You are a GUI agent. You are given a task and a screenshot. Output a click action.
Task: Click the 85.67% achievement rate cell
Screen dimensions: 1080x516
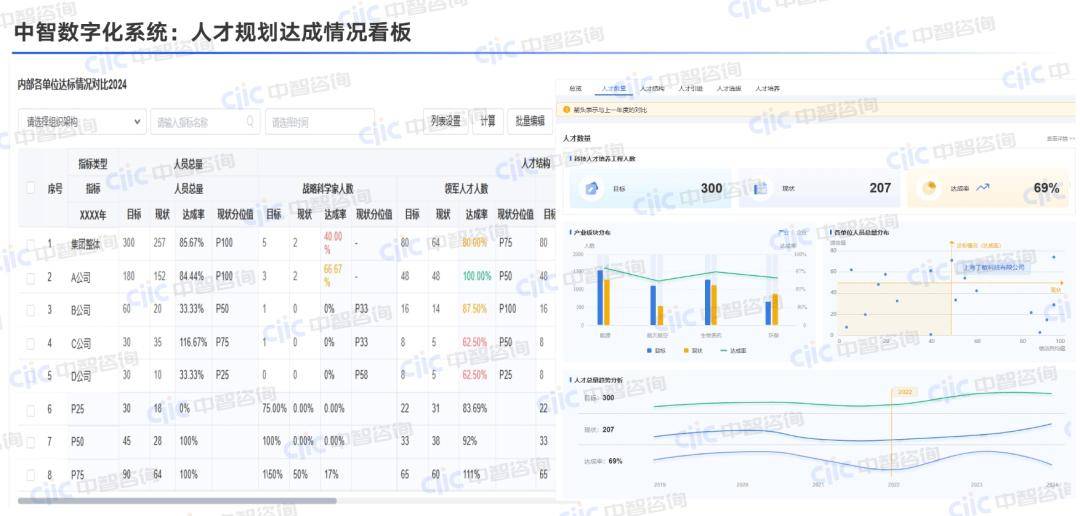tap(193, 243)
